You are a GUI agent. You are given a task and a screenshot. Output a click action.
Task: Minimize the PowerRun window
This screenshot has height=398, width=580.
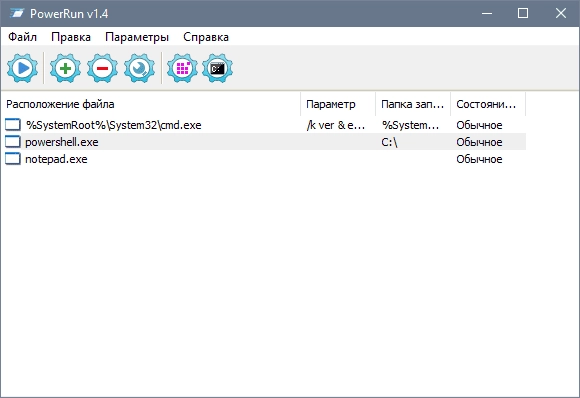(x=487, y=14)
